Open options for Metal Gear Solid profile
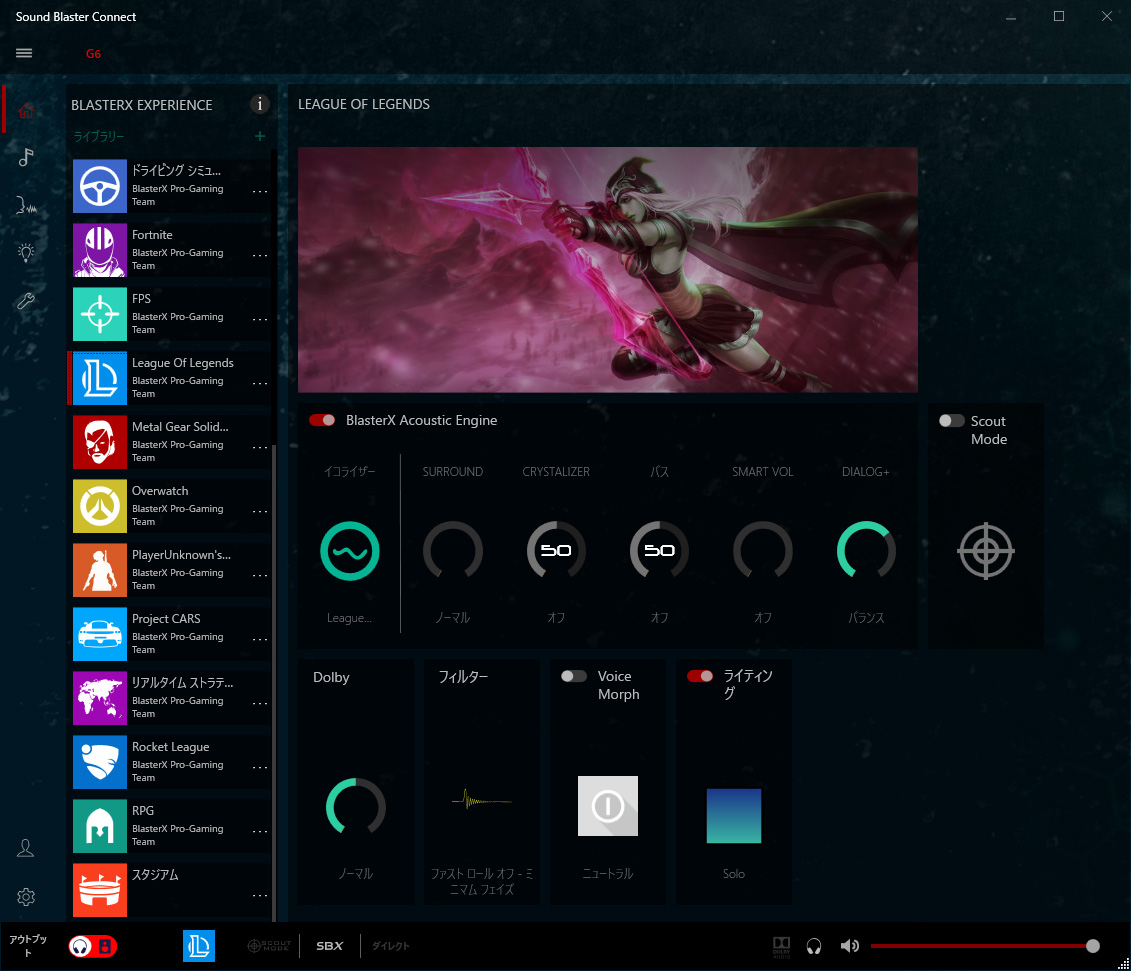1131x971 pixels. pos(260,447)
